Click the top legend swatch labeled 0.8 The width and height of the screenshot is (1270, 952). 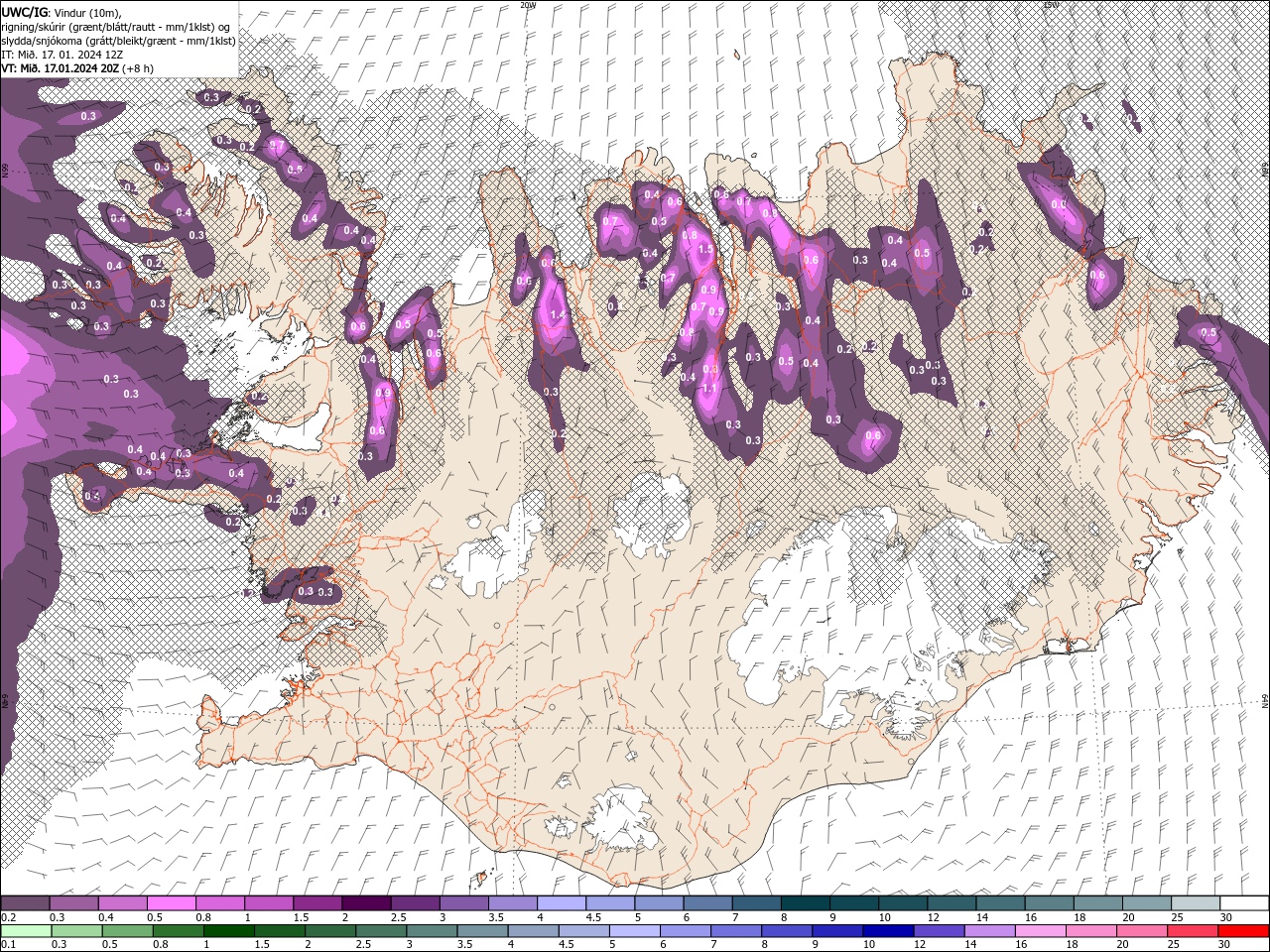(x=219, y=903)
